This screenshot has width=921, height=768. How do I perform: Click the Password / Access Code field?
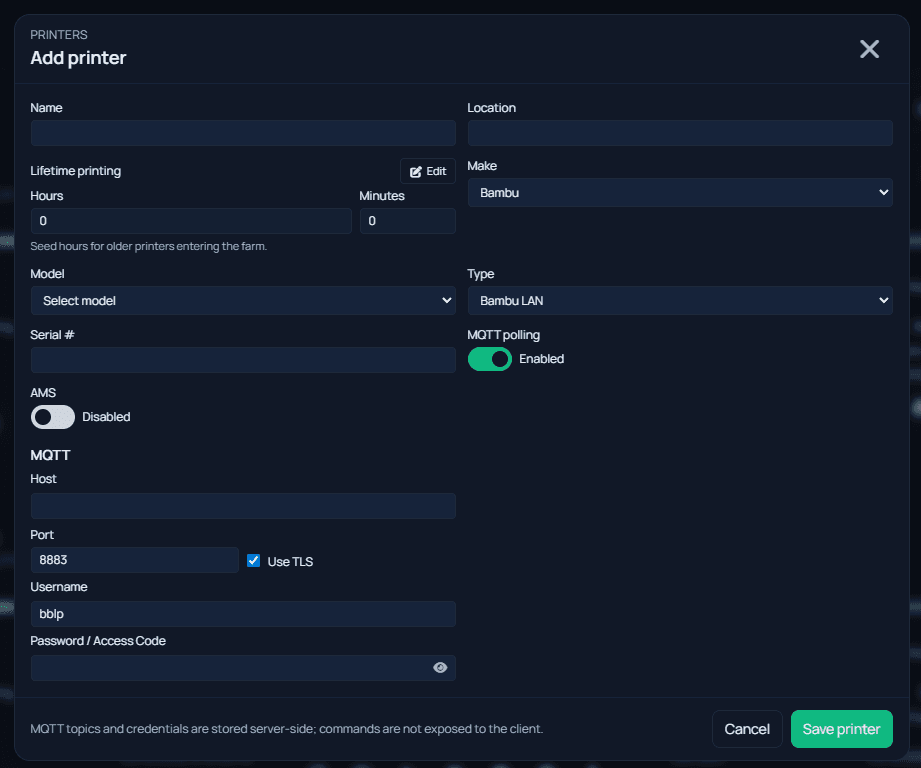pos(230,667)
